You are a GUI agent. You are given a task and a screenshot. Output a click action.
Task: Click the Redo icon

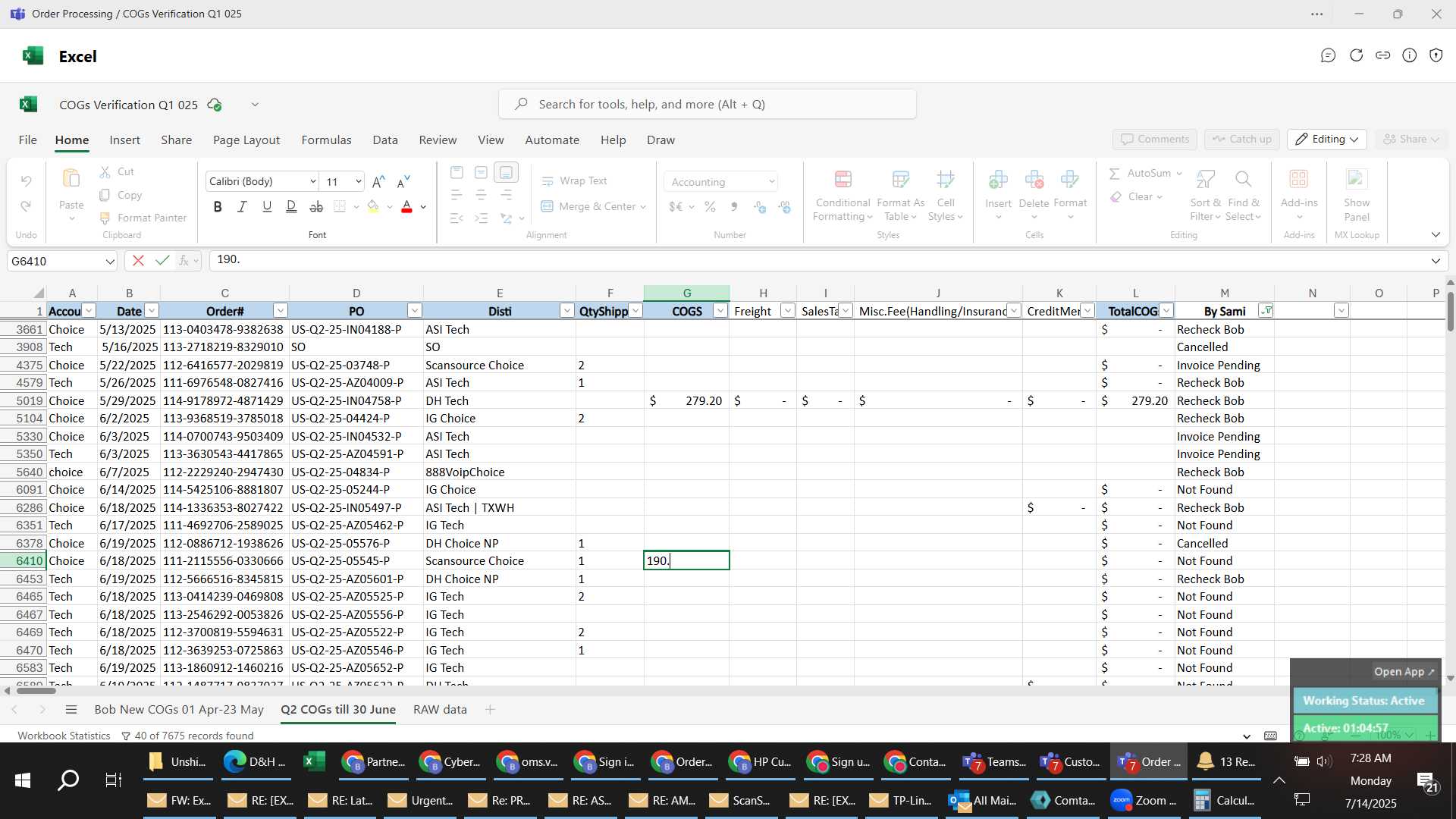[x=26, y=206]
